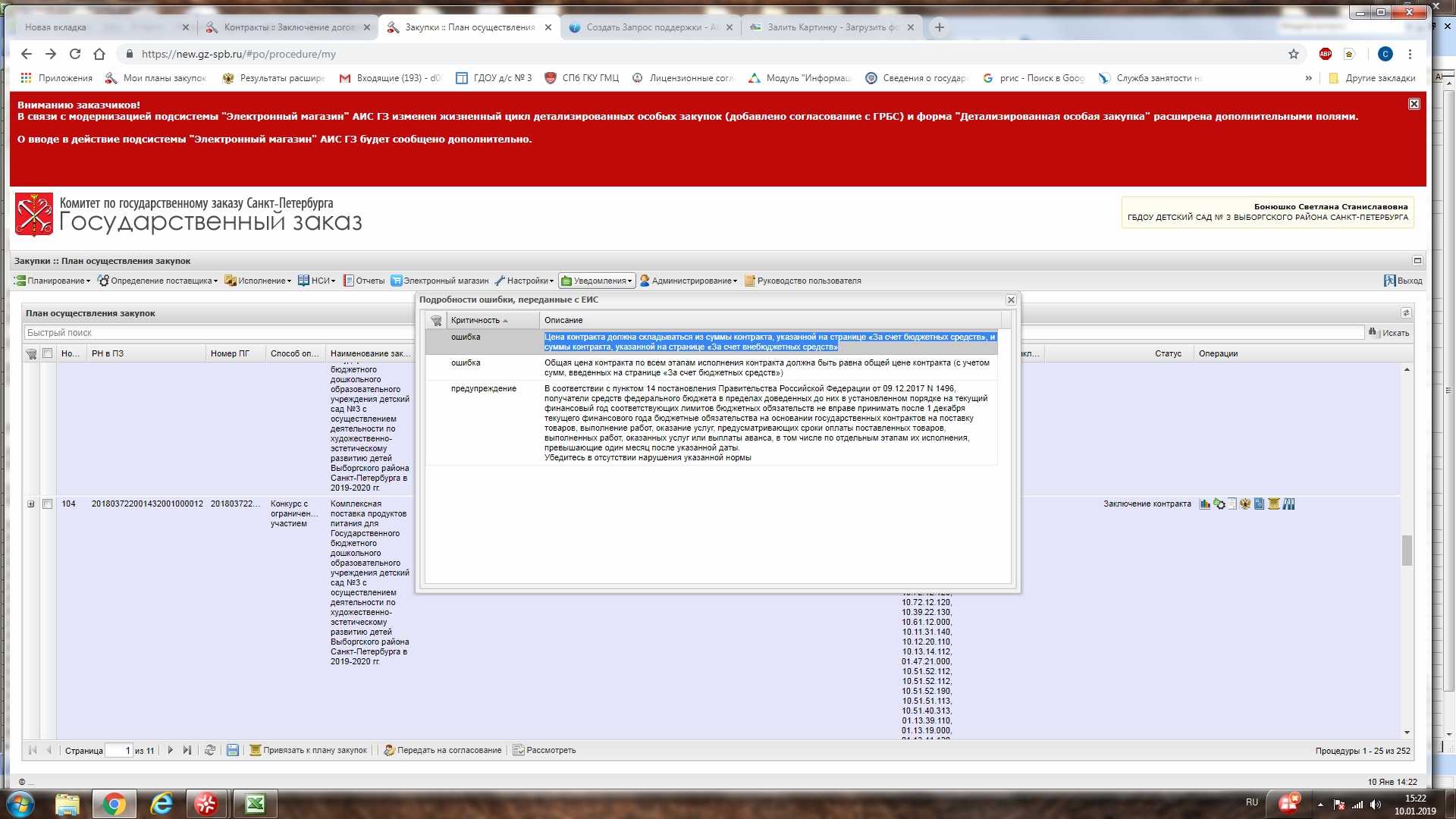Open Настройки dropdown menu
The width and height of the screenshot is (1456, 819).
pyautogui.click(x=524, y=281)
